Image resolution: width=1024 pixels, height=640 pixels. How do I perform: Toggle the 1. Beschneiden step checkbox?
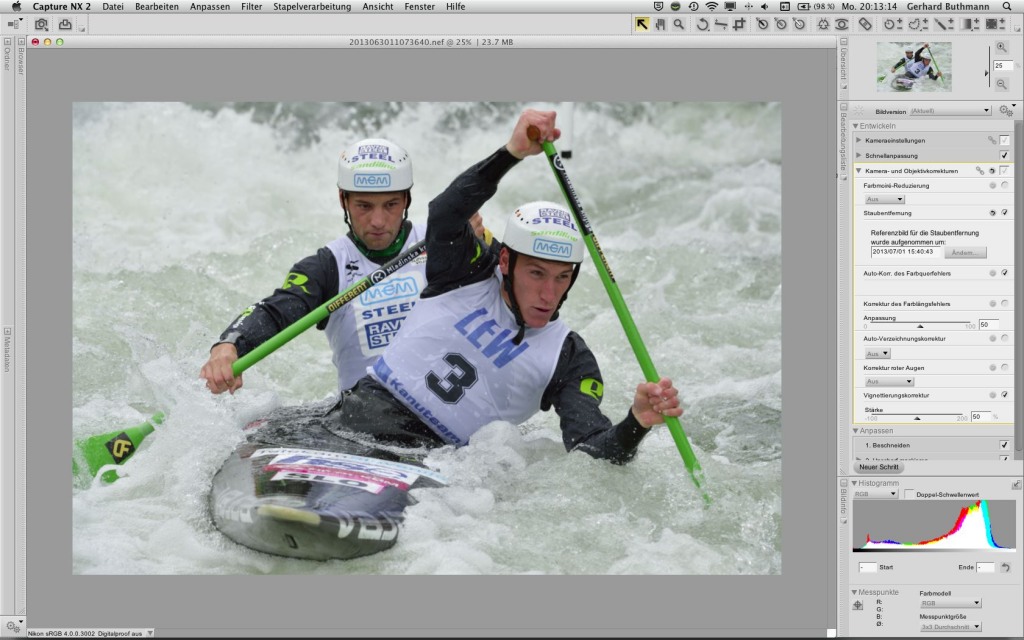coord(1004,445)
